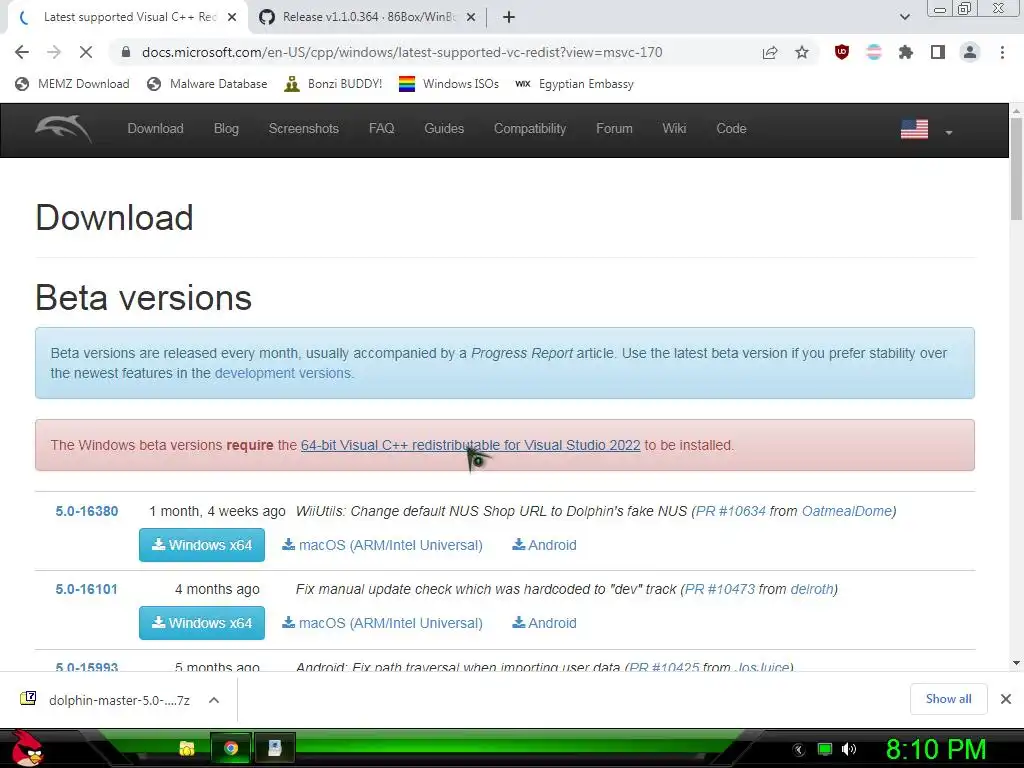Click the browser forward arrow

(54, 52)
